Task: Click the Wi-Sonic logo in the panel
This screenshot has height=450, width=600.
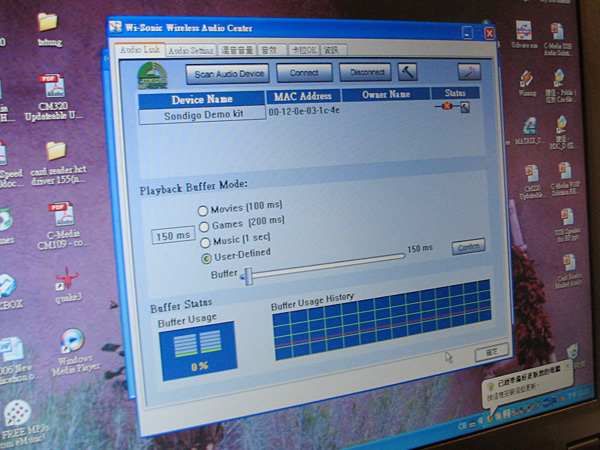Action: pos(152,76)
